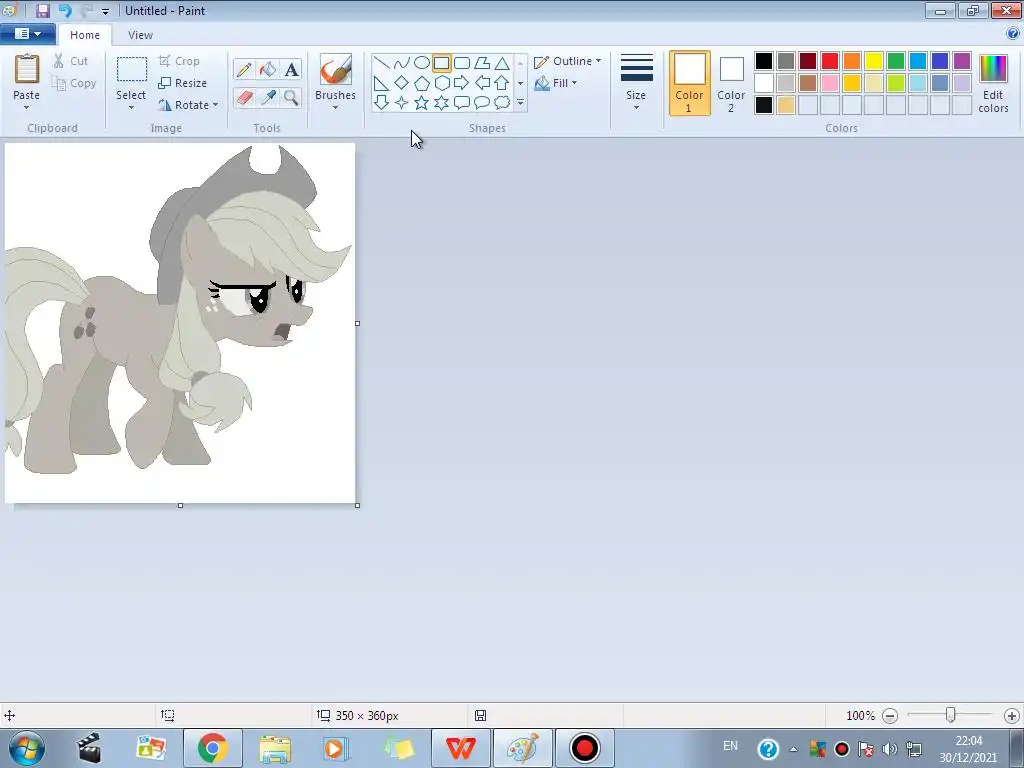This screenshot has width=1024, height=768.
Task: Pick the red color swatch
Action: (830, 61)
